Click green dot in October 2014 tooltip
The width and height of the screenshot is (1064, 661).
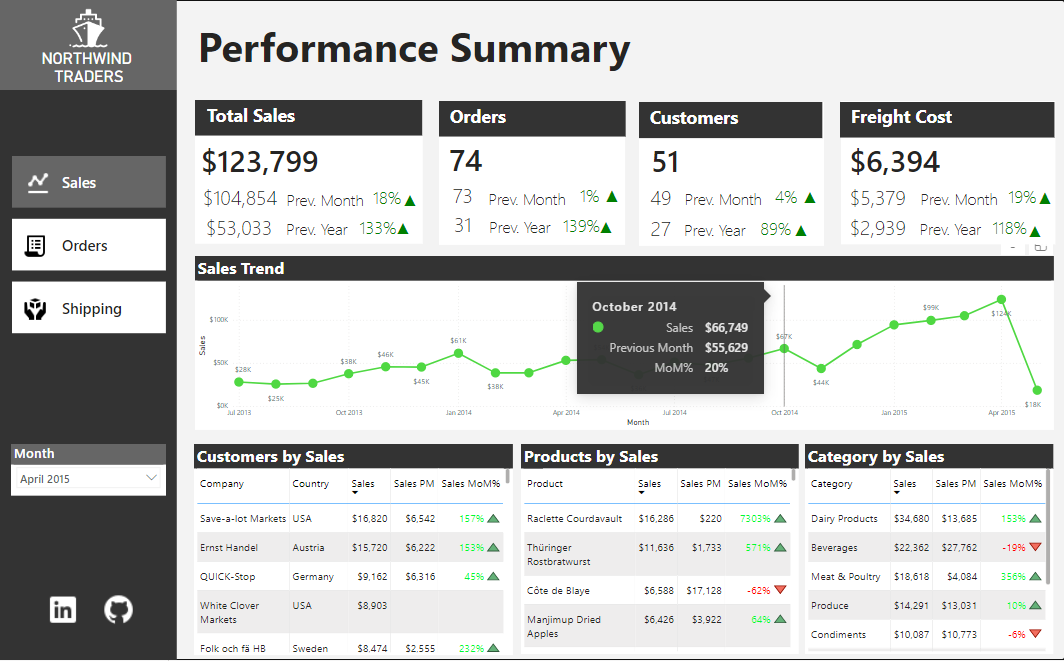(597, 327)
